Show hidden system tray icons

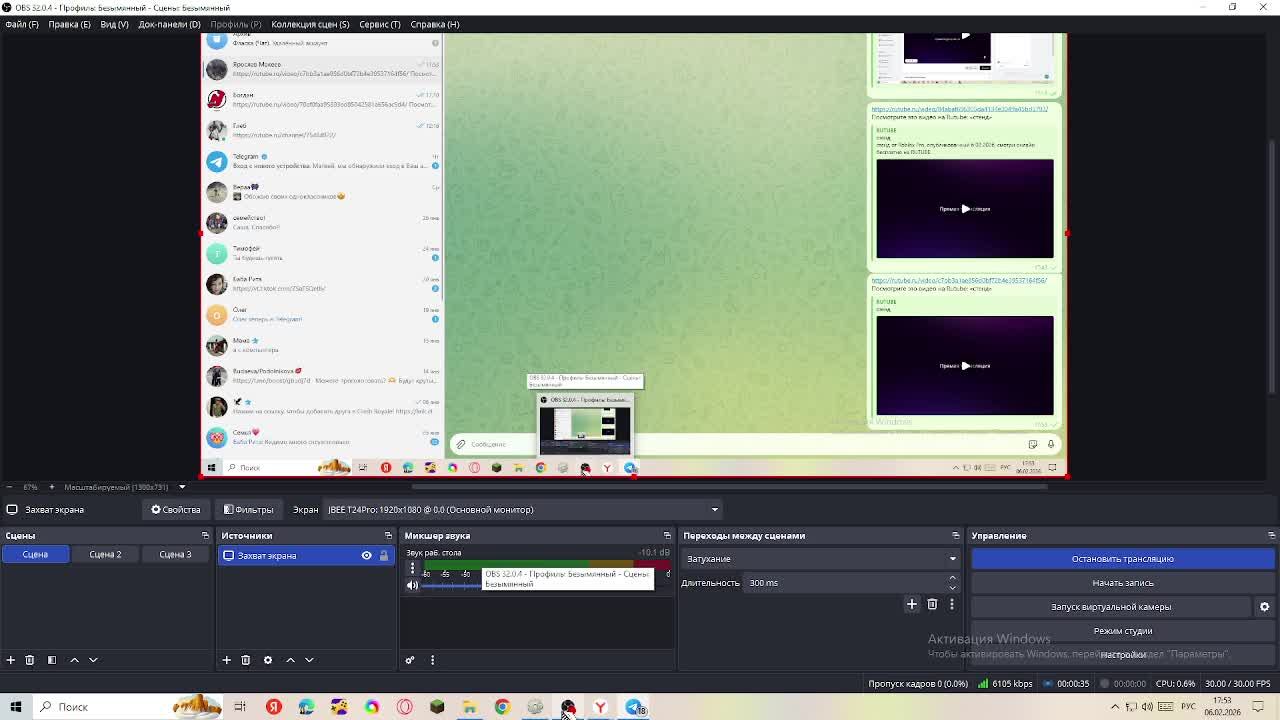(x=1115, y=707)
